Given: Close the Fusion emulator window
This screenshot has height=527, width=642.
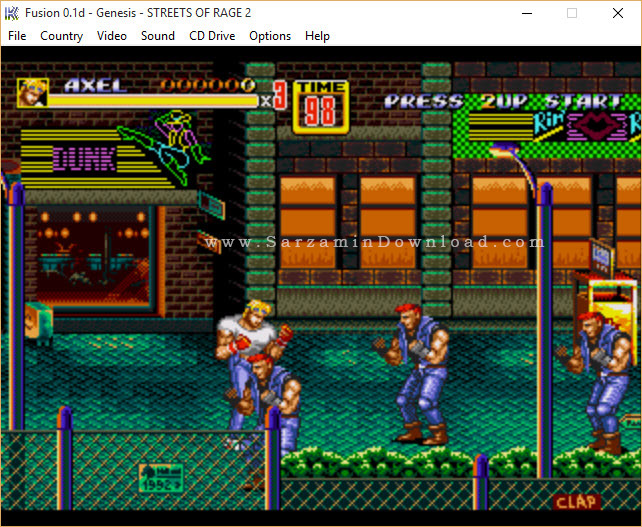Looking at the screenshot, I should (x=618, y=13).
